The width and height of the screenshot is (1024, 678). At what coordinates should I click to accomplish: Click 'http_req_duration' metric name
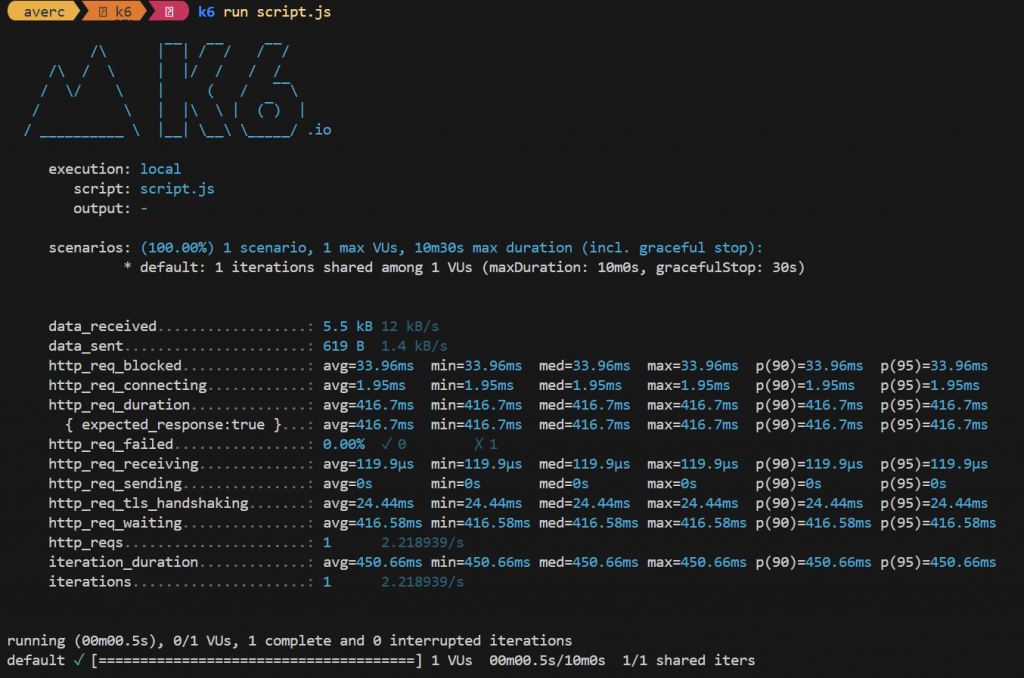[119, 405]
